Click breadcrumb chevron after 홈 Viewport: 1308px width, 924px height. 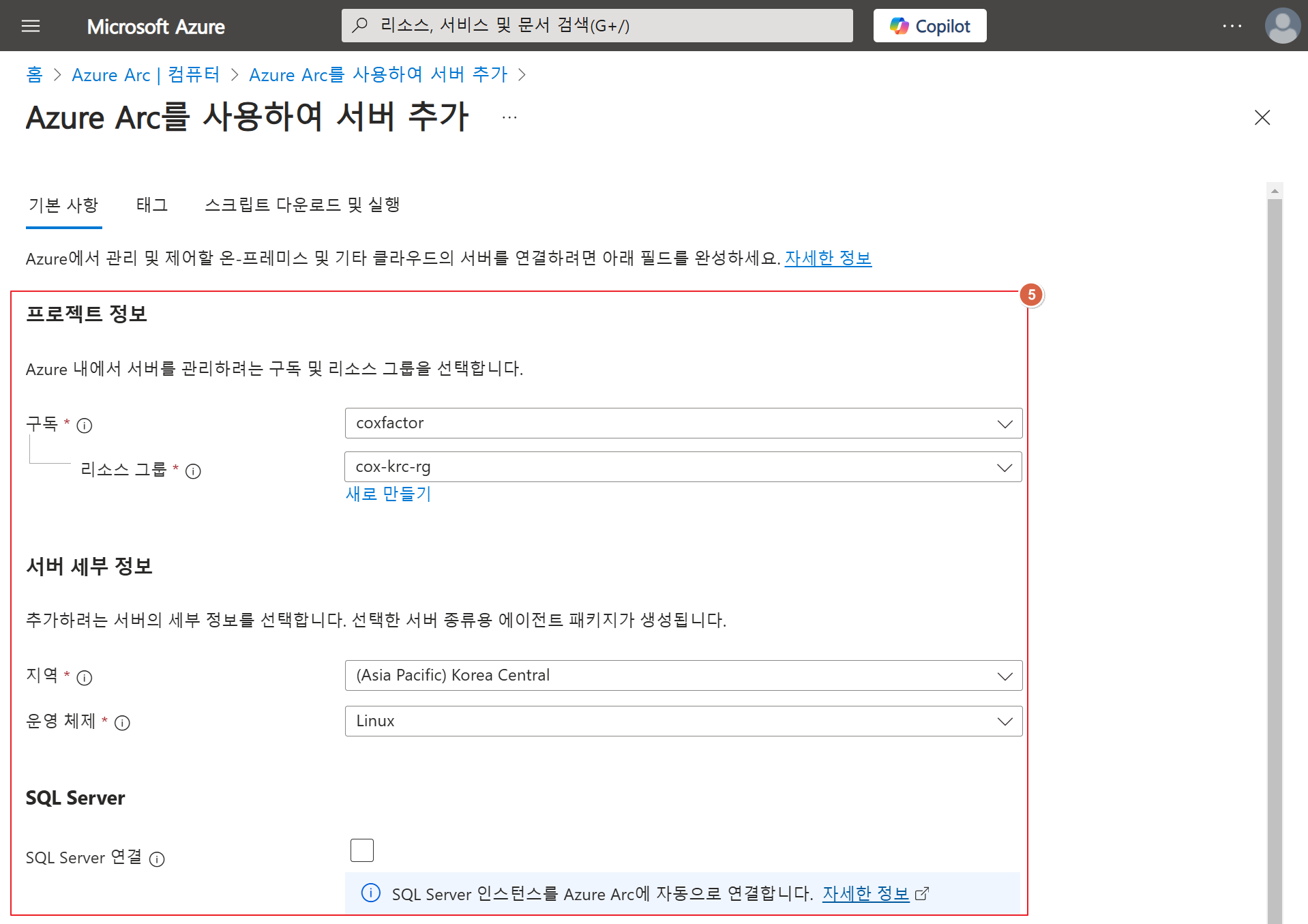57,74
